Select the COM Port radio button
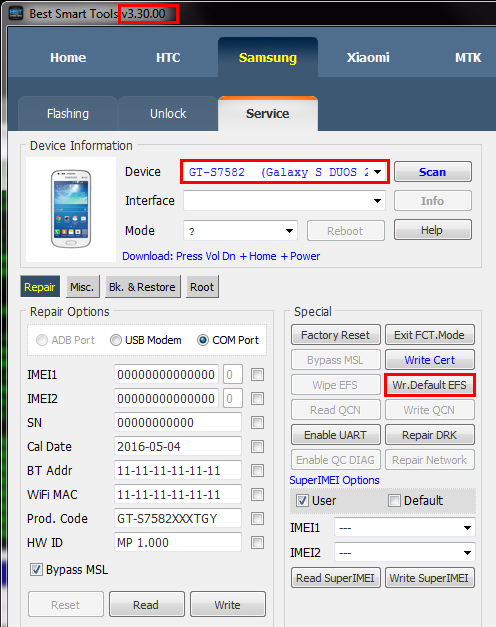This screenshot has width=496, height=627. pyautogui.click(x=203, y=340)
